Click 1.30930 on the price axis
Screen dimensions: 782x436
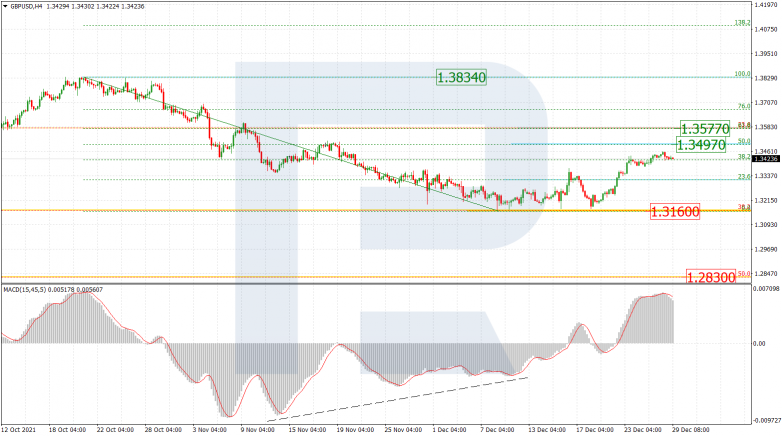(766, 225)
